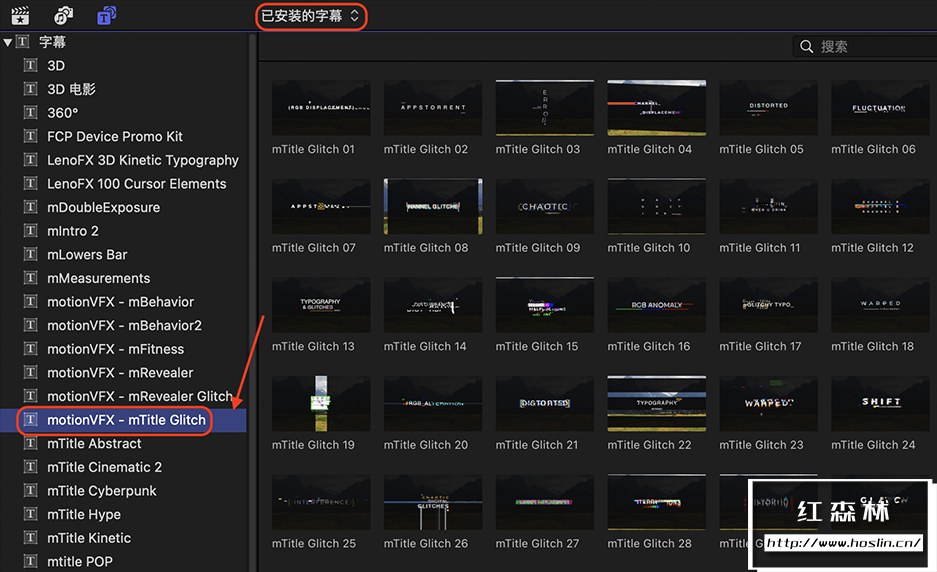
Task: Click T icon beside 3D 电影
Action: click(x=30, y=89)
